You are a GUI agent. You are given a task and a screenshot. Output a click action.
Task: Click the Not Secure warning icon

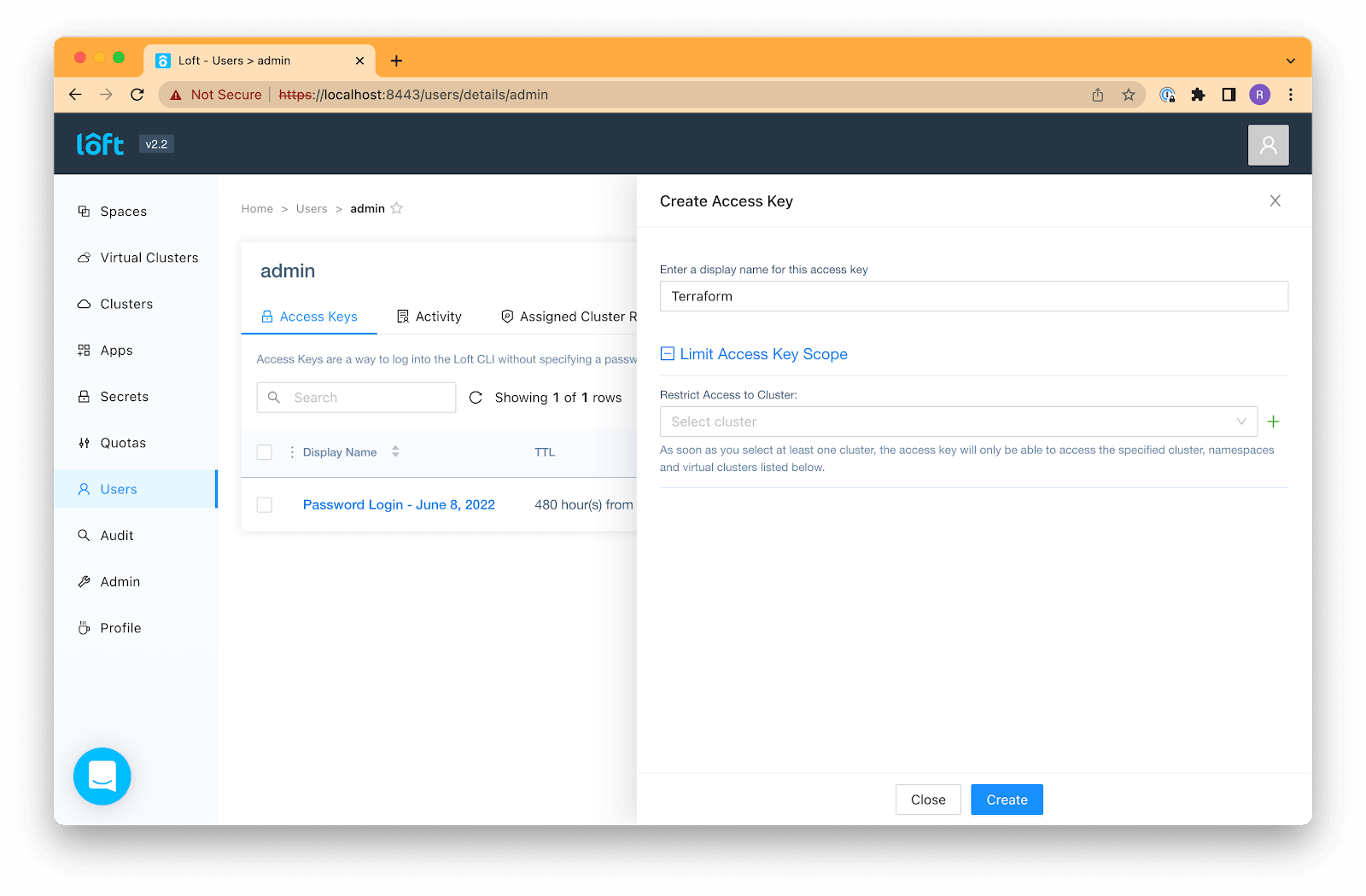coord(176,95)
